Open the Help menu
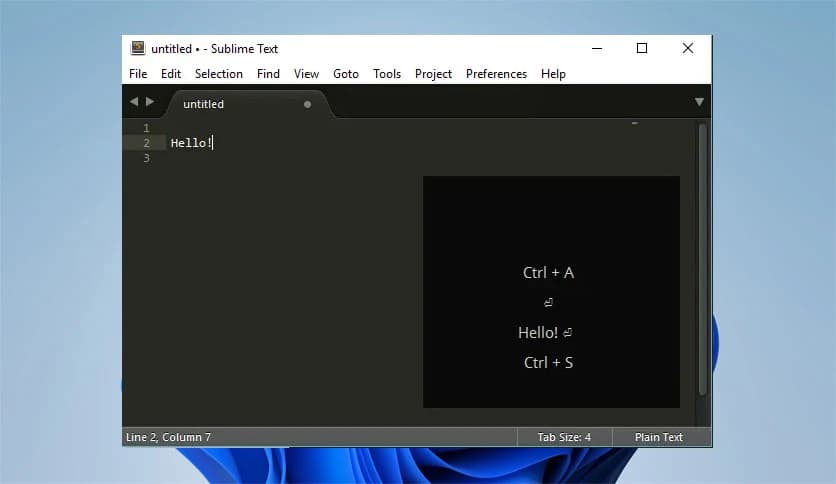The height and width of the screenshot is (484, 836). pyautogui.click(x=553, y=74)
